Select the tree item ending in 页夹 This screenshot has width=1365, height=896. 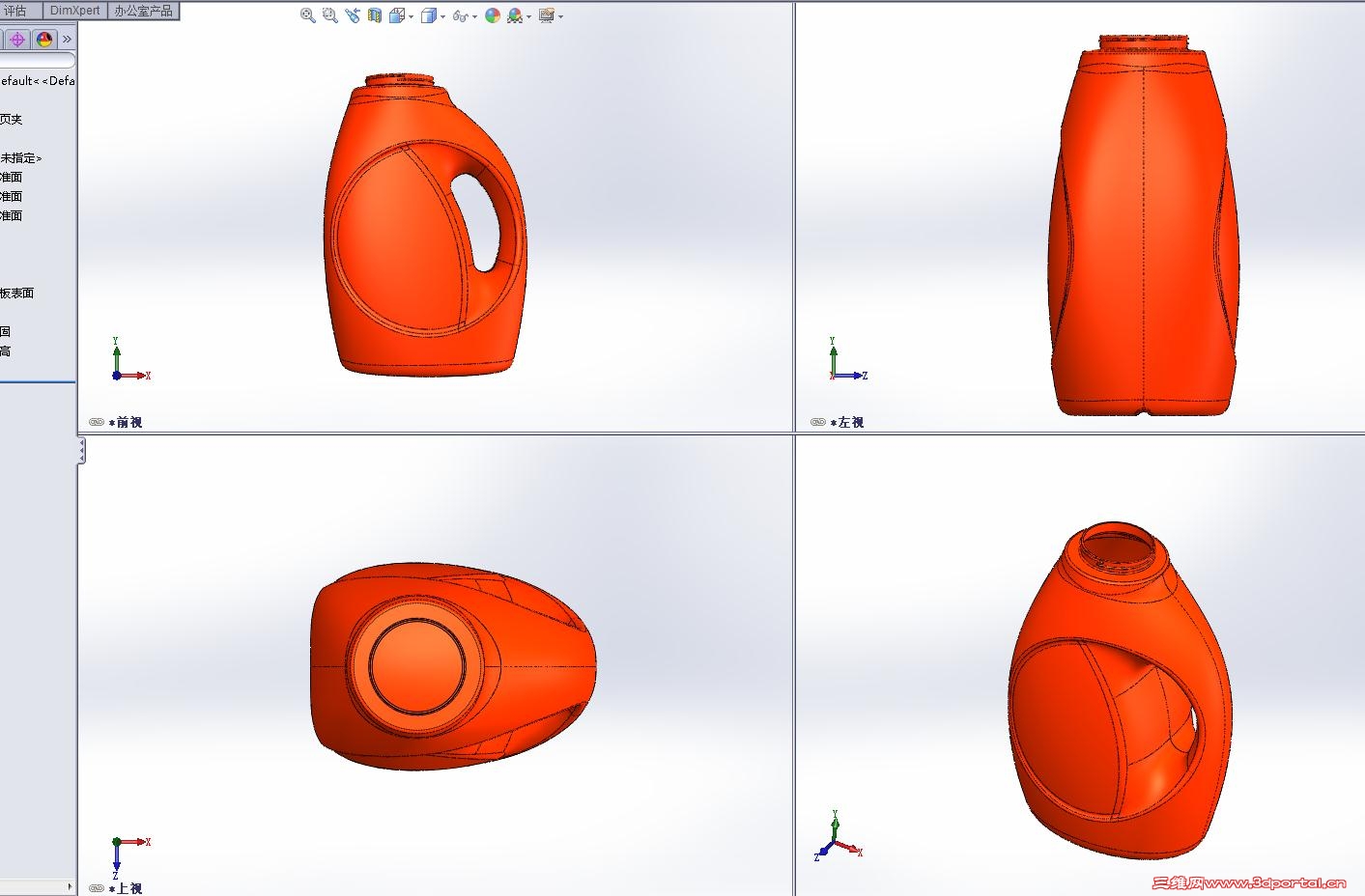tap(12, 119)
